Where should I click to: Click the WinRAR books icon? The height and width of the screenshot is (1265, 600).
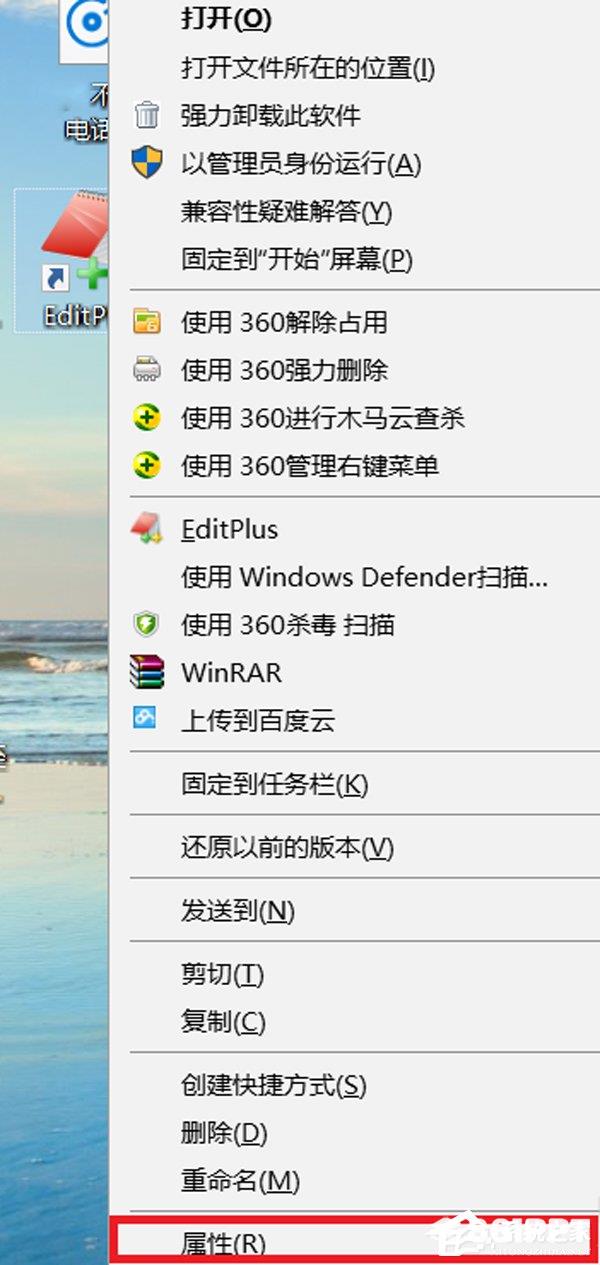[x=147, y=673]
